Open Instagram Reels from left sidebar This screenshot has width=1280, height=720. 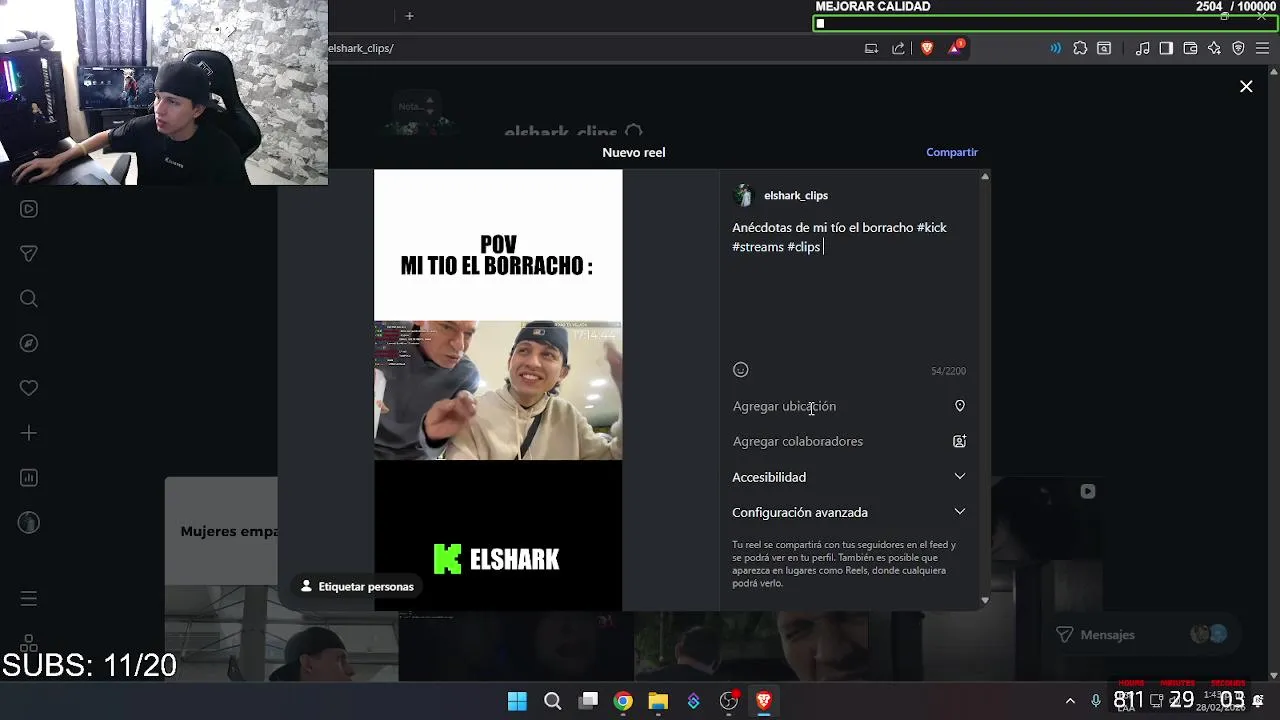[x=29, y=209]
